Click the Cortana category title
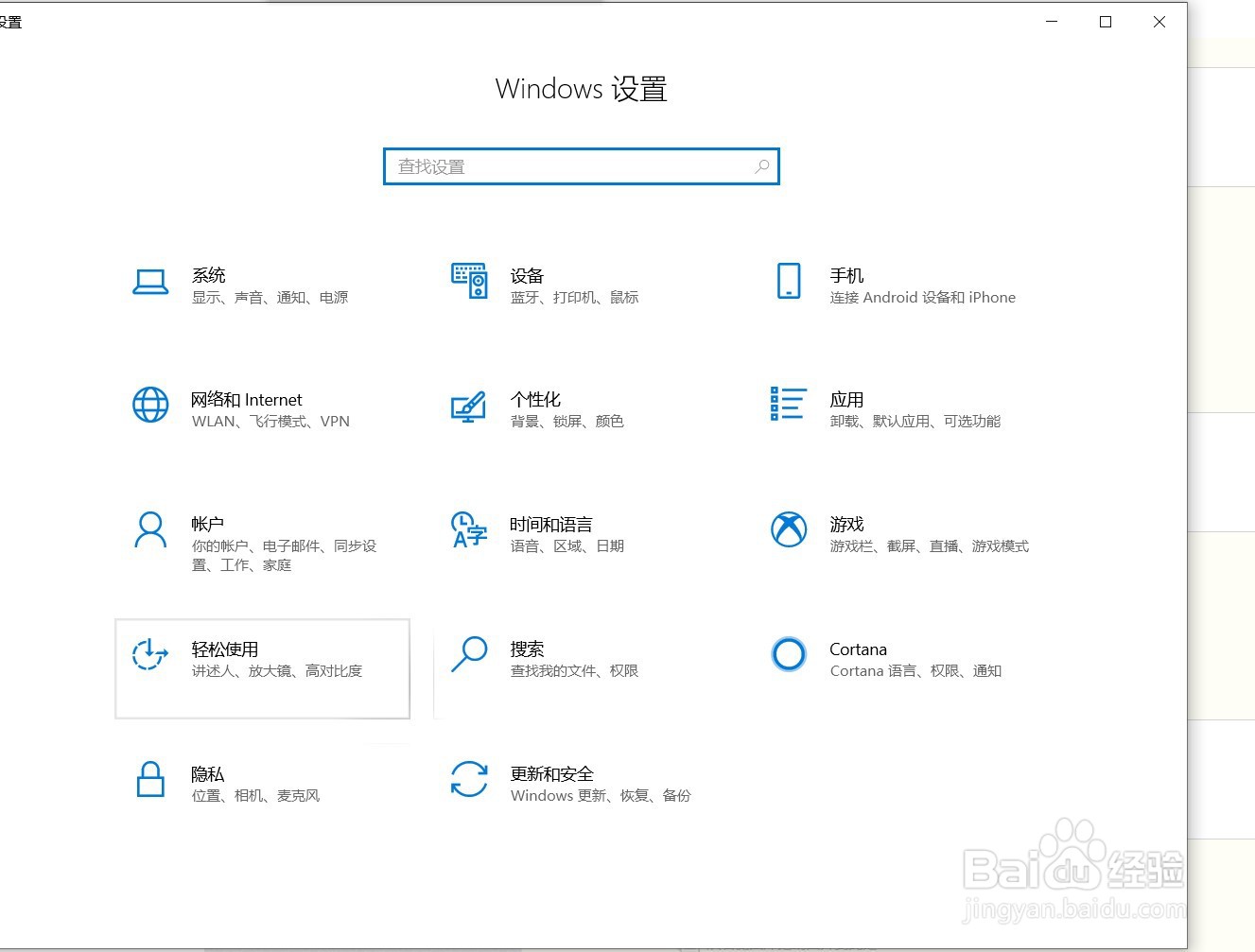Screen dimensions: 1255x952 [858, 649]
